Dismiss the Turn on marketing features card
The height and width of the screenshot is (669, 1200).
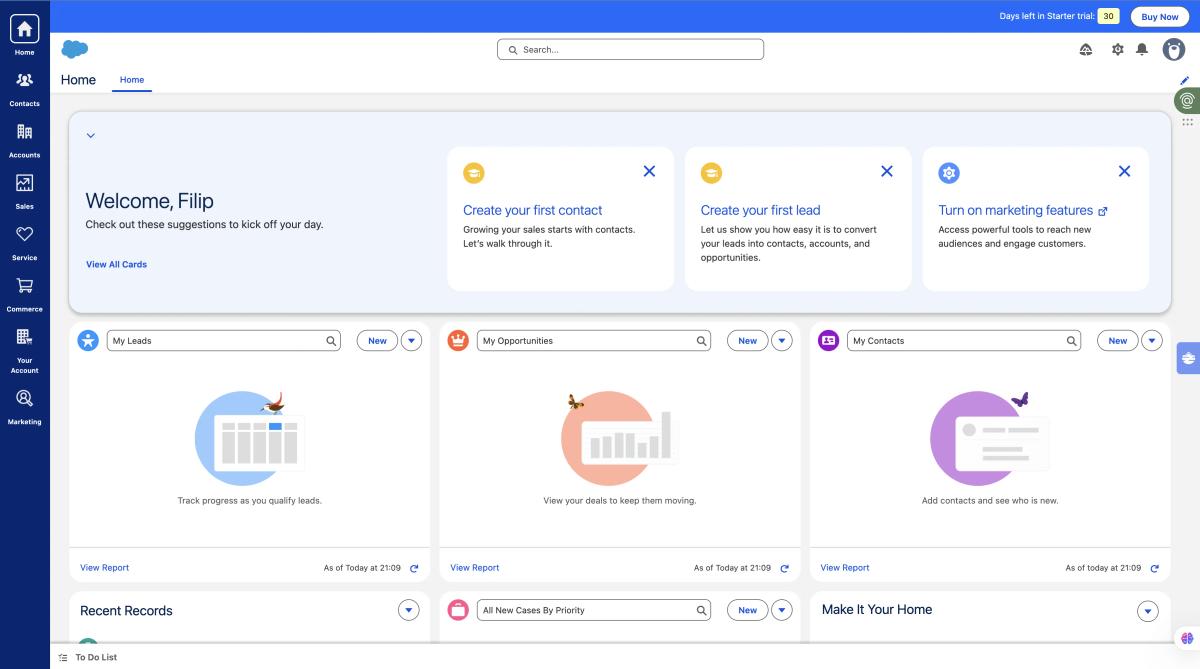coord(1124,171)
